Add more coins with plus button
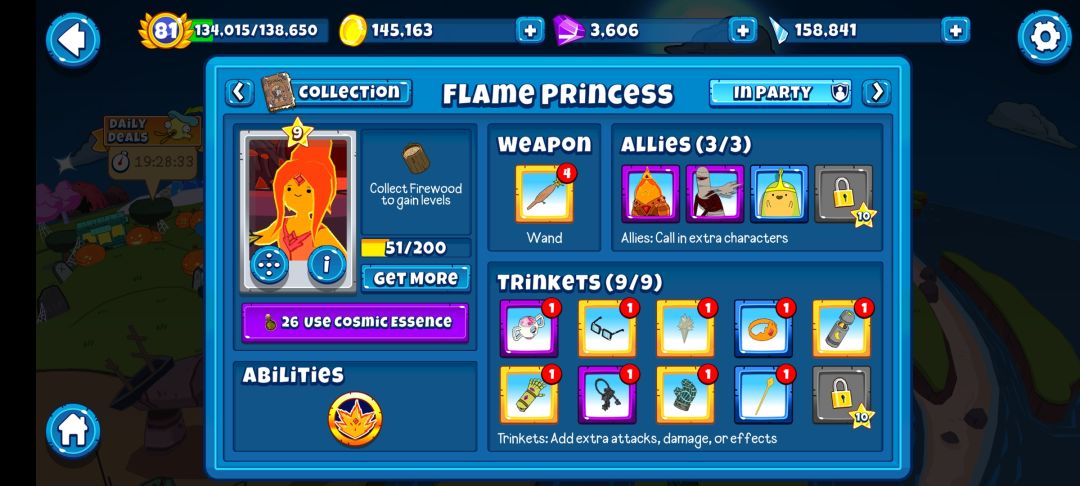1080x486 pixels. 530,30
